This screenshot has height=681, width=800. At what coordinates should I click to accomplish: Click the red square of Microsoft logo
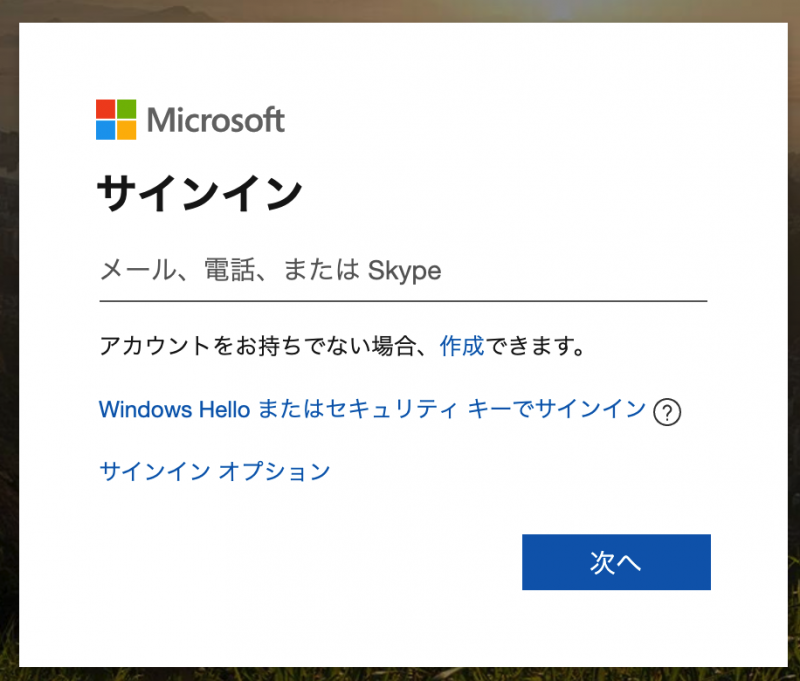(x=105, y=109)
